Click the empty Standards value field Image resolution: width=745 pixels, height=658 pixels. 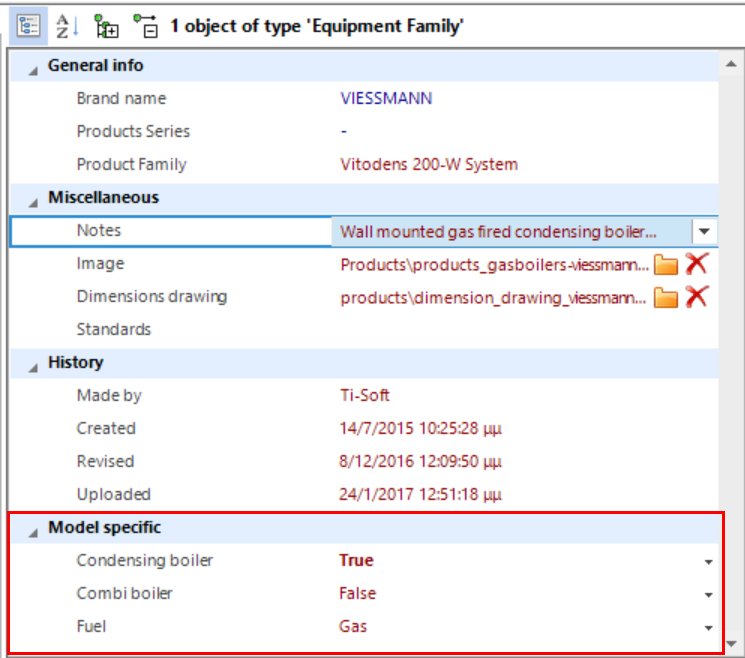tap(520, 330)
